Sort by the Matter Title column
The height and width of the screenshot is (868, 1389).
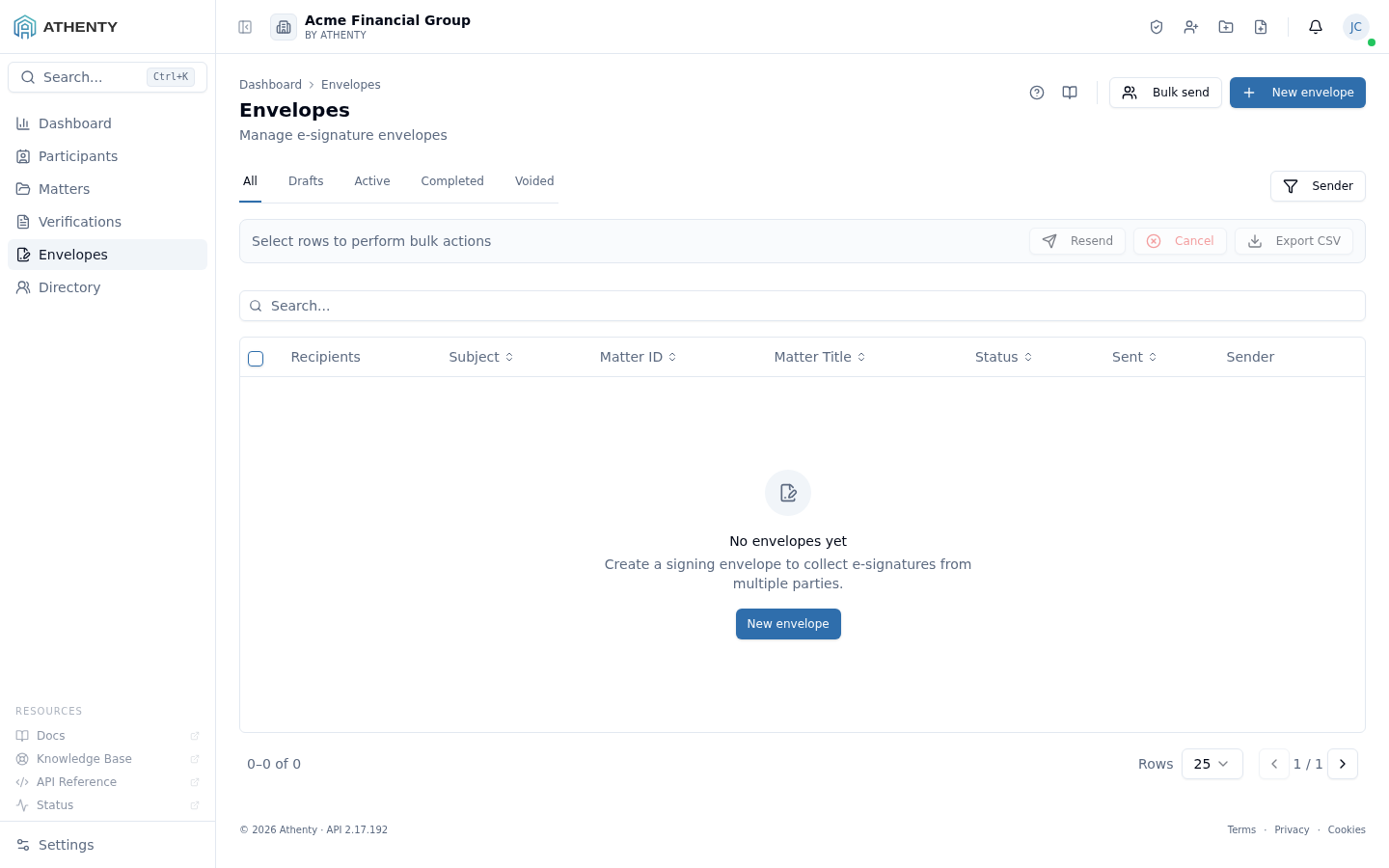coord(820,357)
